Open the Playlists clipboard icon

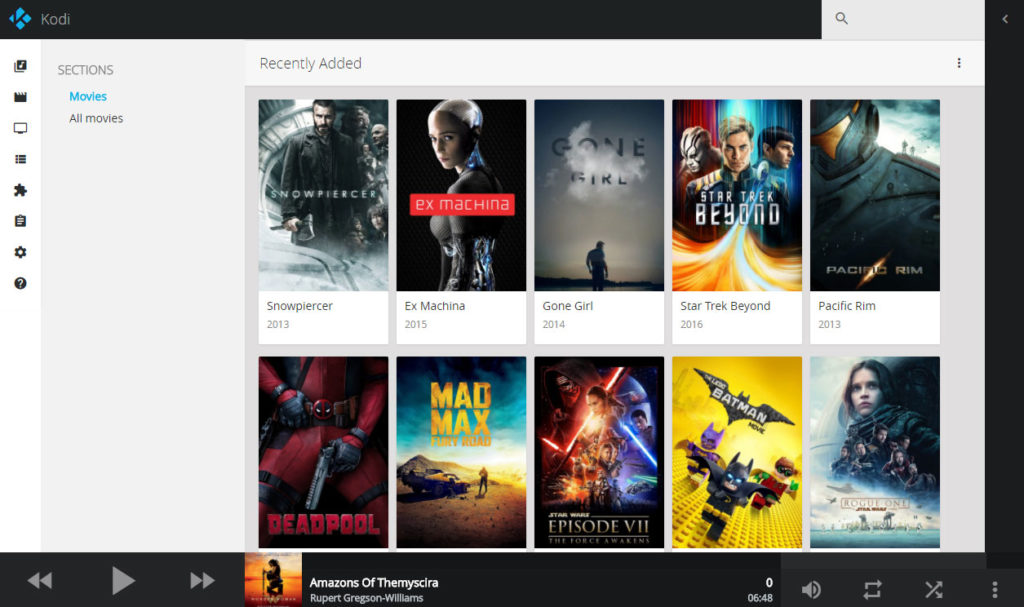pos(19,220)
